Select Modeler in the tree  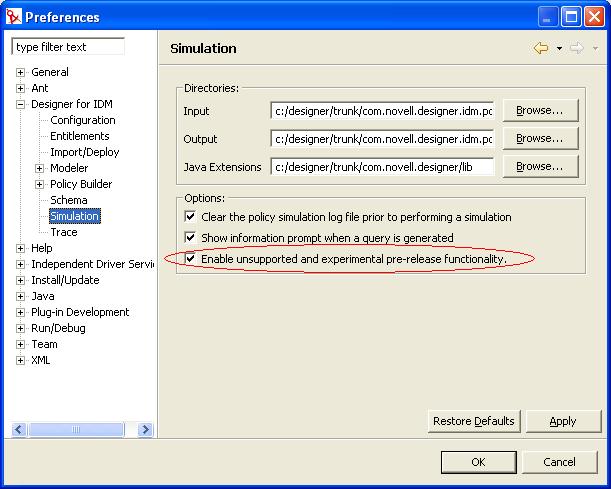[69, 168]
